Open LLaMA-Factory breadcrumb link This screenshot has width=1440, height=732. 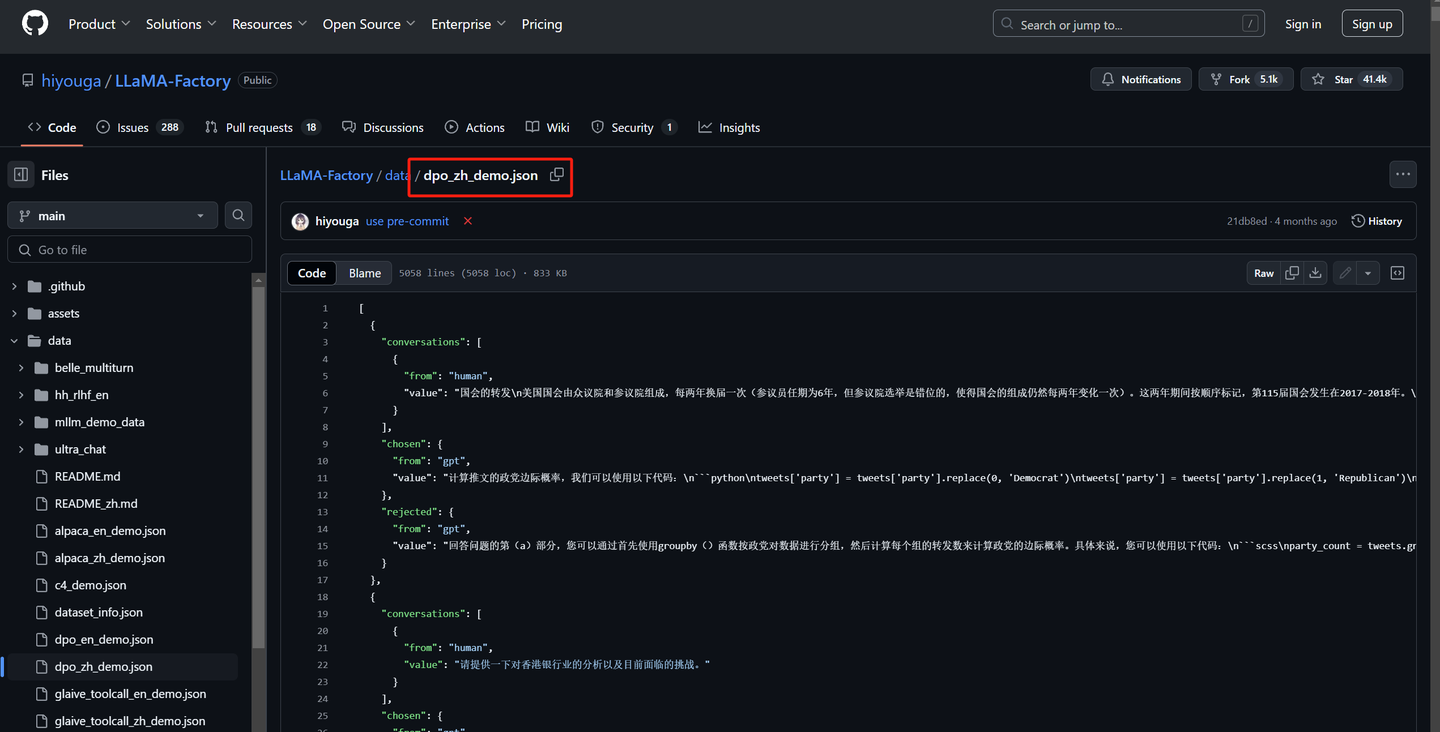[326, 175]
